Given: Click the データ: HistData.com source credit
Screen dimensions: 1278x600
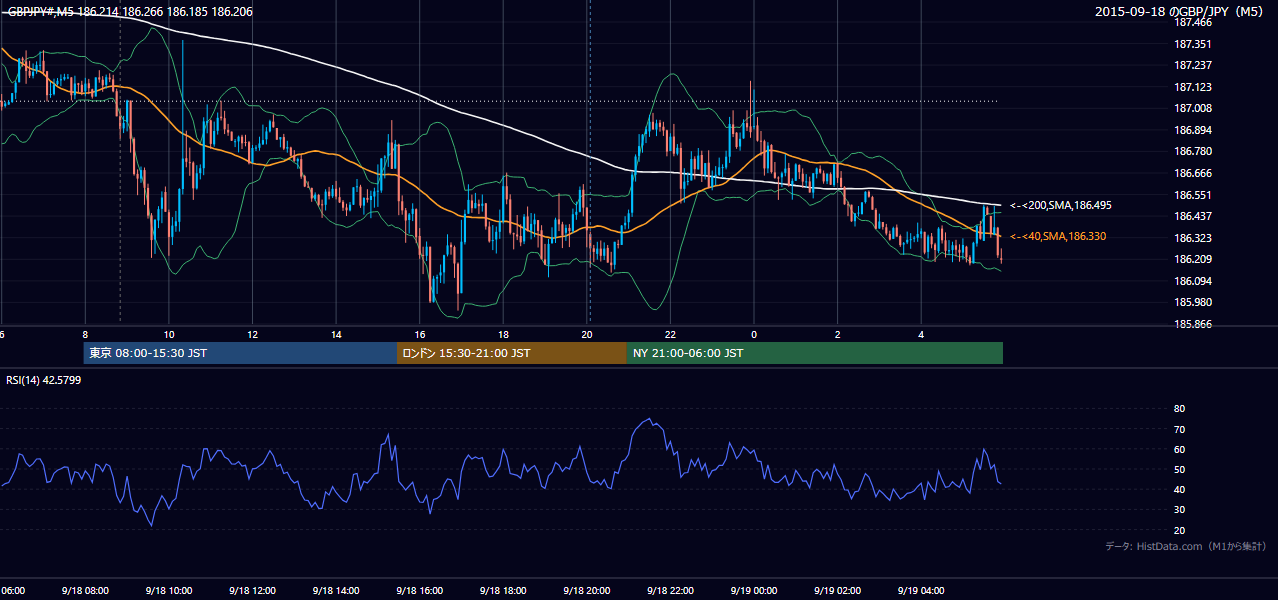Looking at the screenshot, I should tap(1185, 546).
